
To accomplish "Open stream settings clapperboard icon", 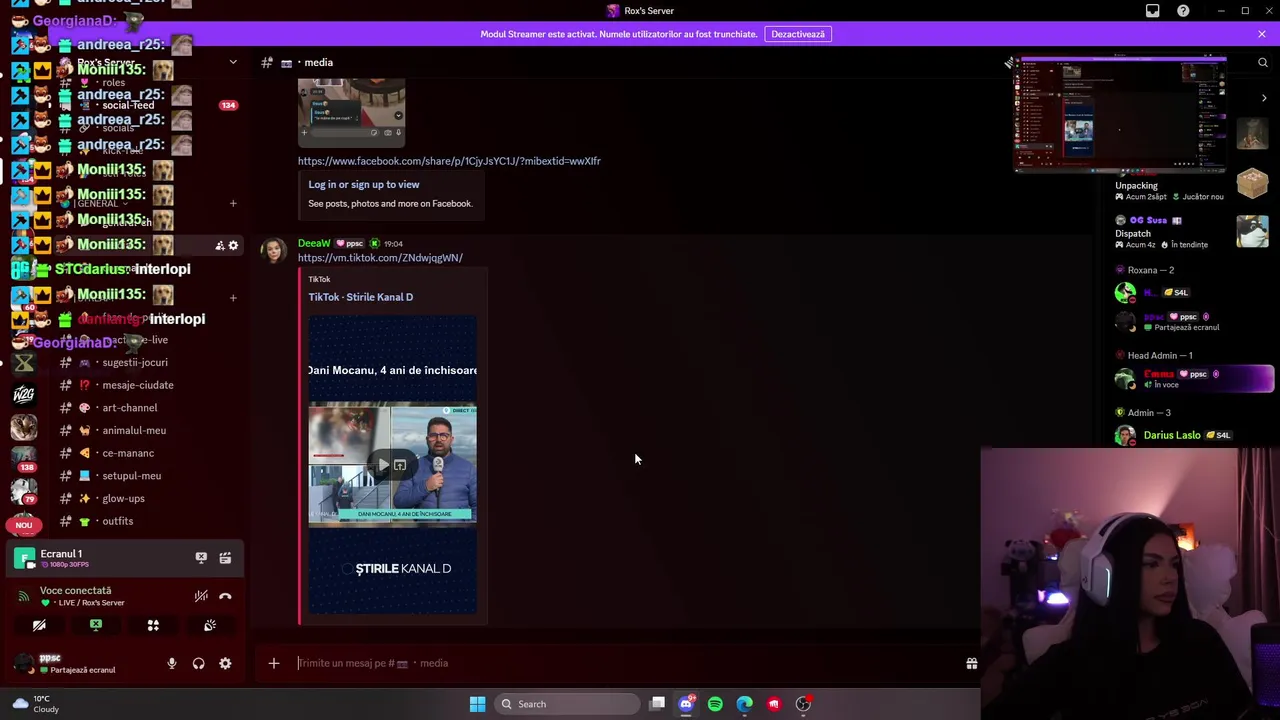I will point(225,558).
